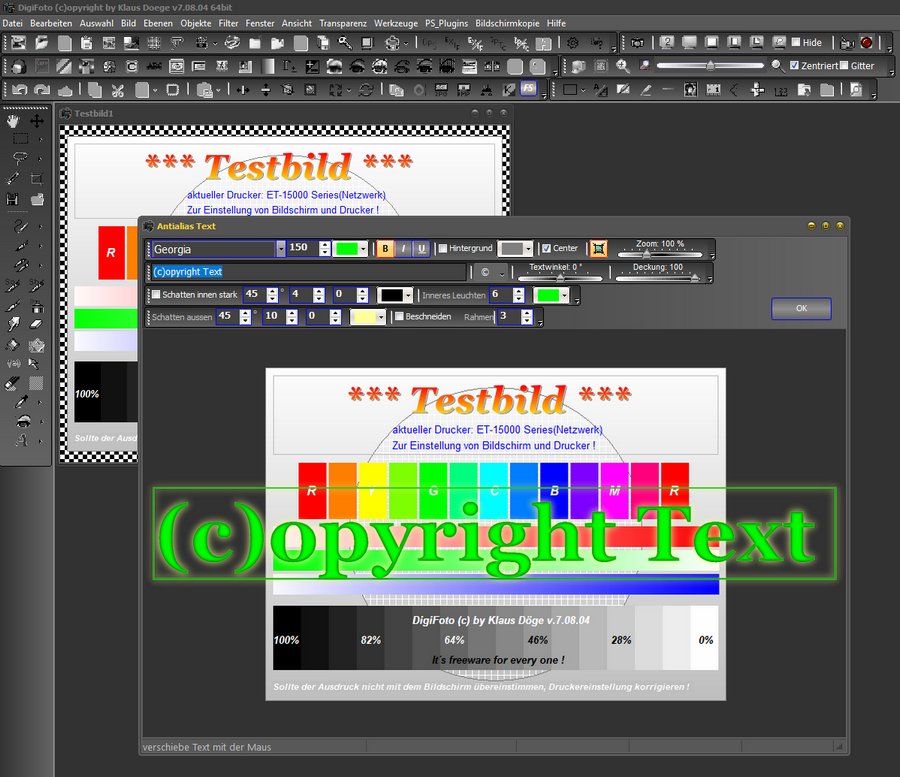Toggle Italic text style button
Image resolution: width=900 pixels, height=777 pixels.
pos(403,248)
